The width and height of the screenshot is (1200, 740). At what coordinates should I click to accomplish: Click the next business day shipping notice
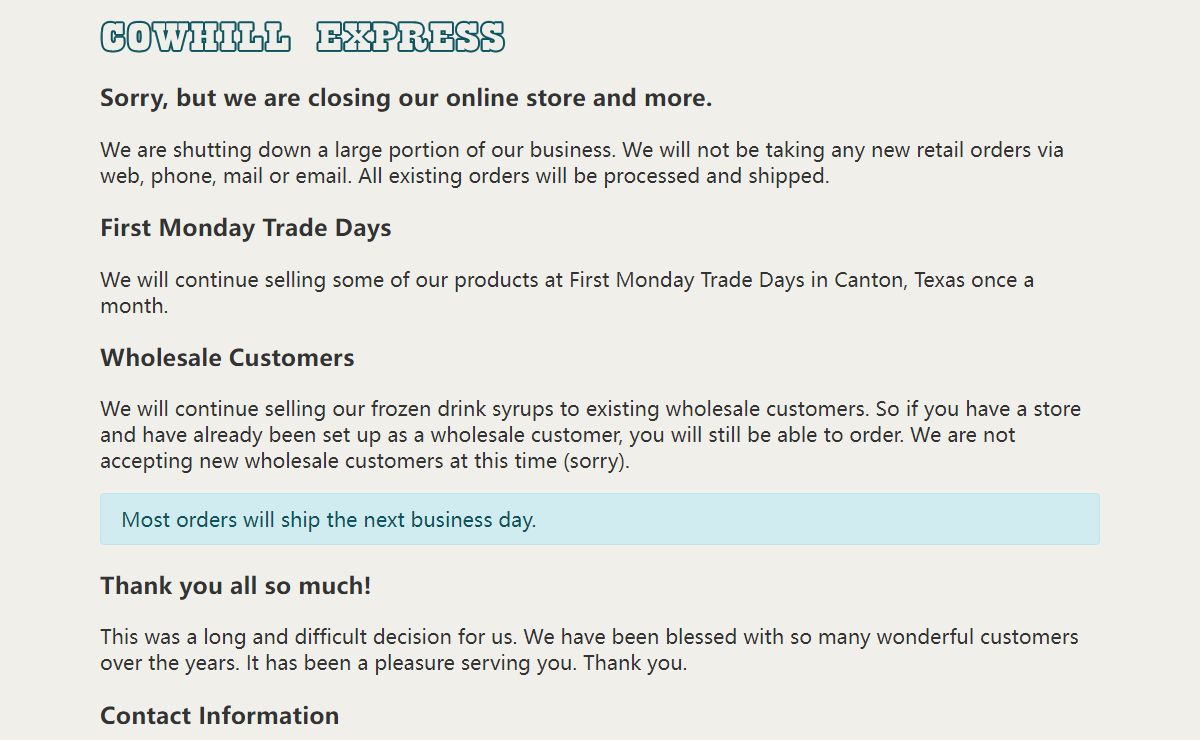[329, 520]
